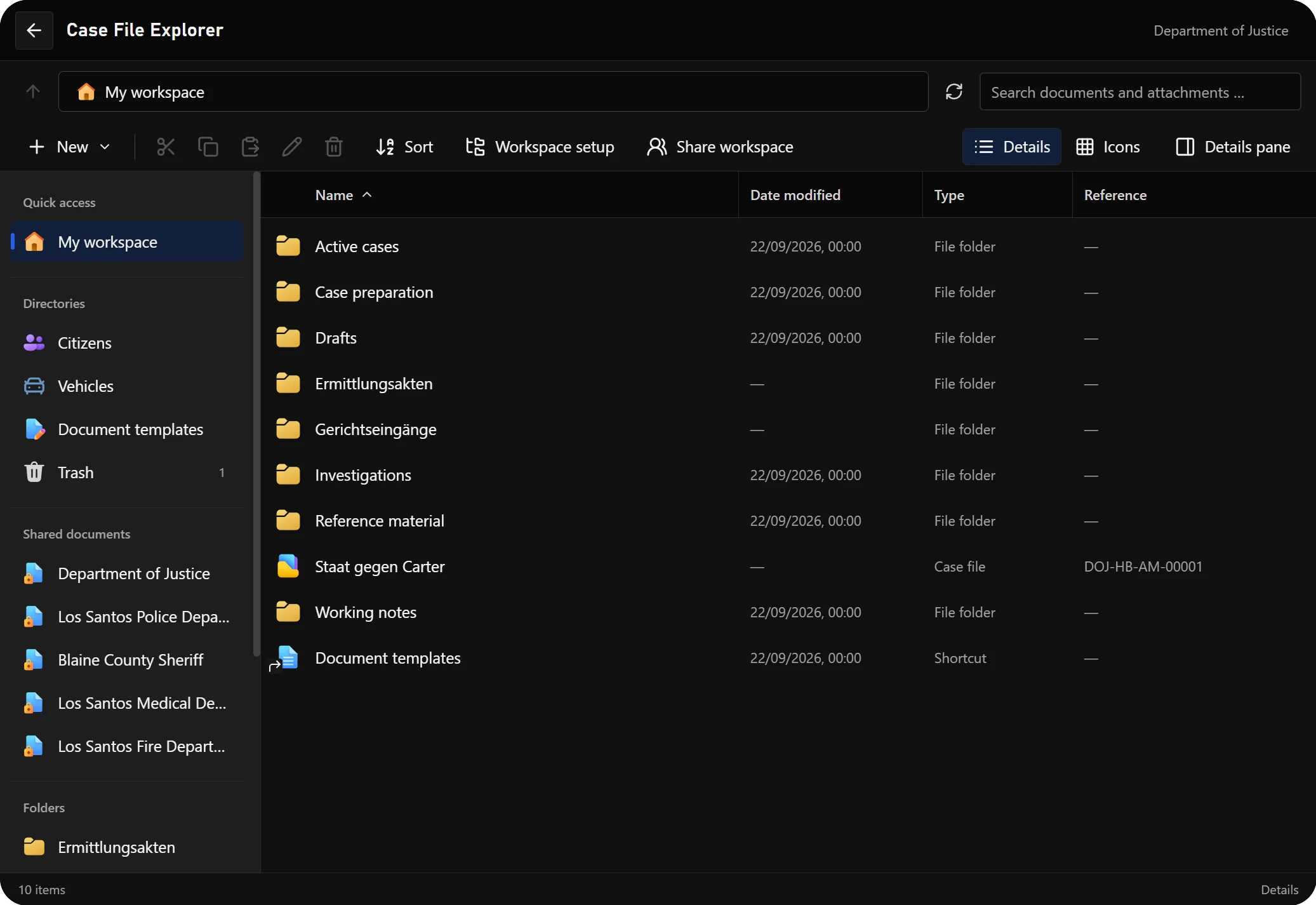Viewport: 1316px width, 905px height.
Task: Click the Working notes name
Action: 366,612
